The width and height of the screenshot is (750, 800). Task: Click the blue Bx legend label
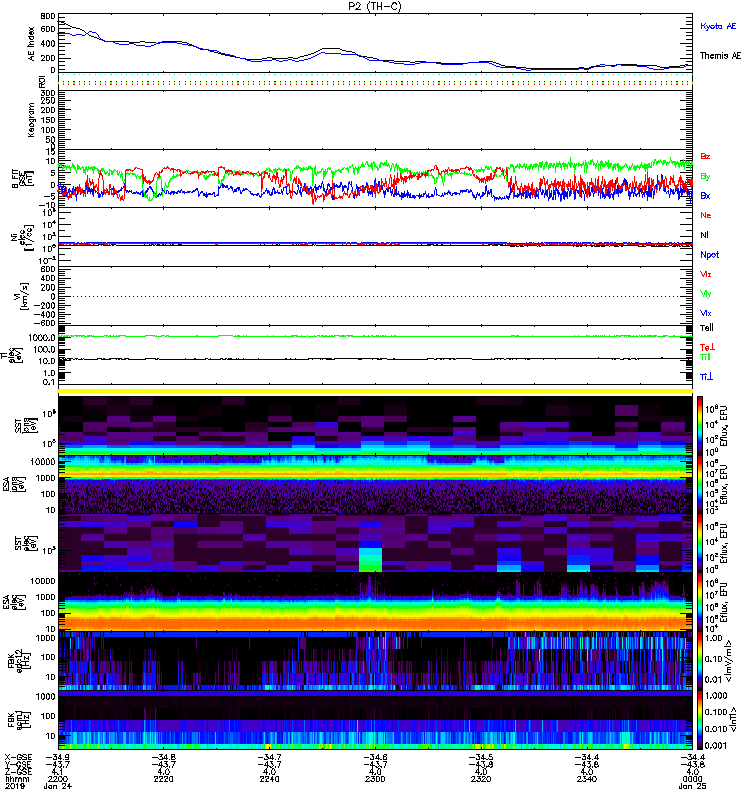(x=705, y=195)
